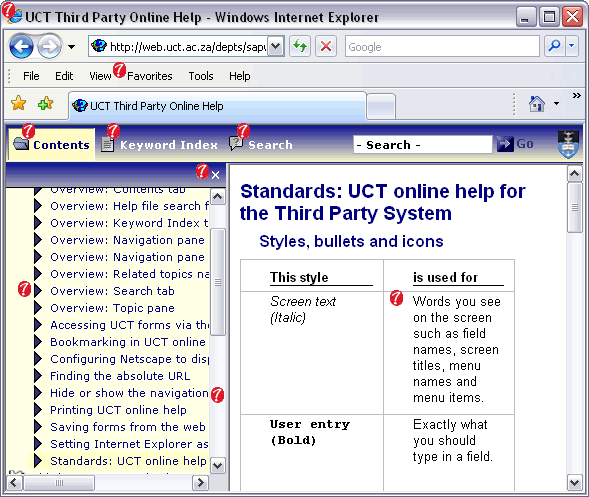Select the UCT Third Party Online Help tab
This screenshot has height=497, width=589.
(217, 106)
